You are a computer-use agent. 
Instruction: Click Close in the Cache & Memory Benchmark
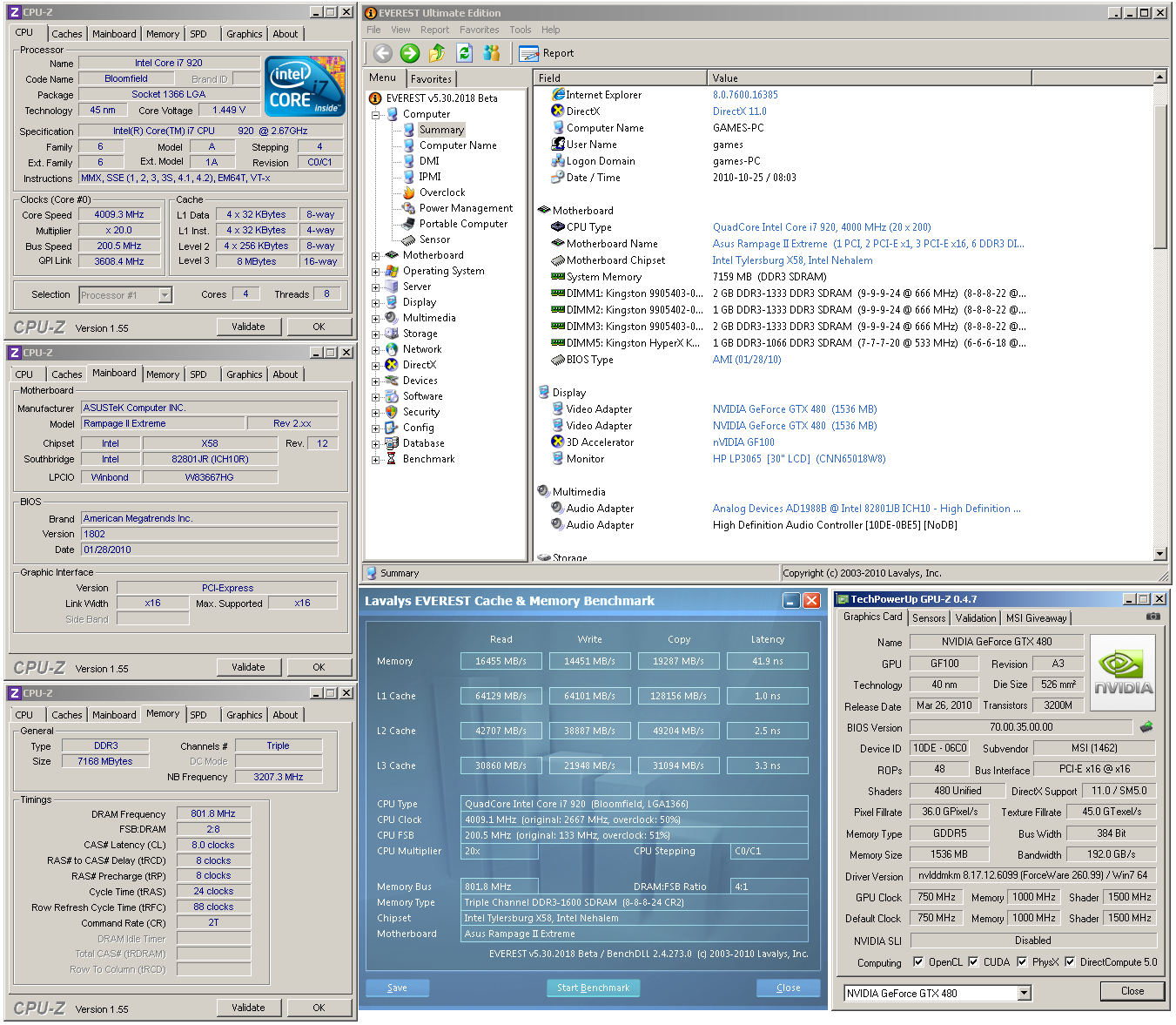point(789,988)
